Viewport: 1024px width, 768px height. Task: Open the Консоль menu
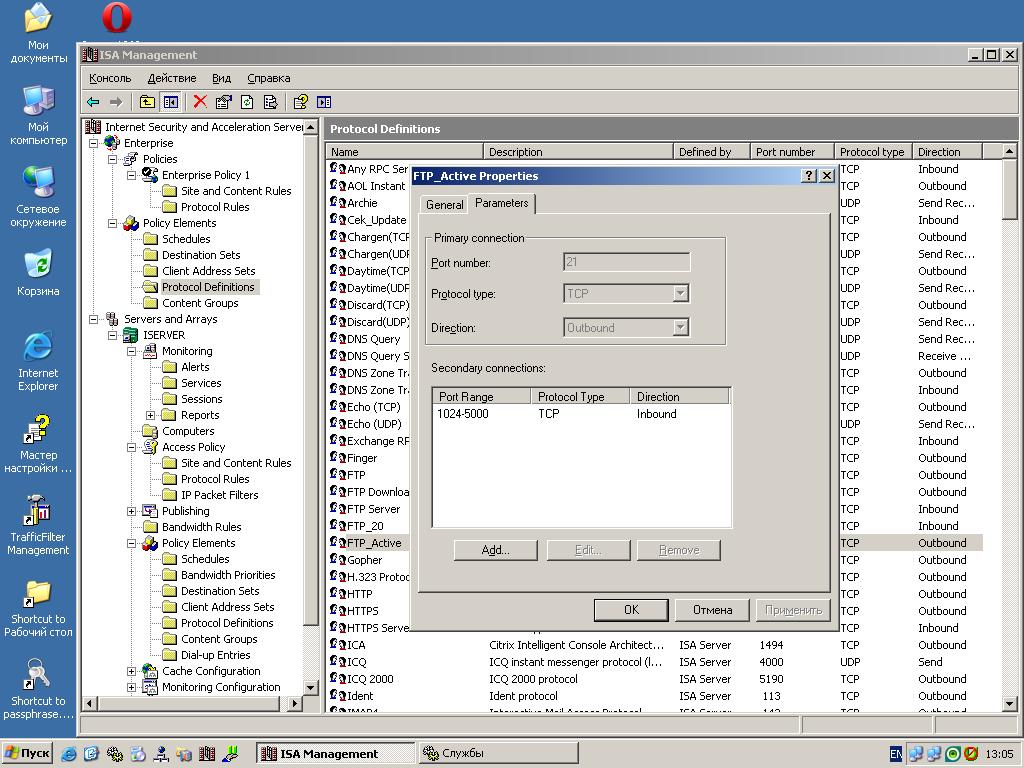click(x=110, y=78)
